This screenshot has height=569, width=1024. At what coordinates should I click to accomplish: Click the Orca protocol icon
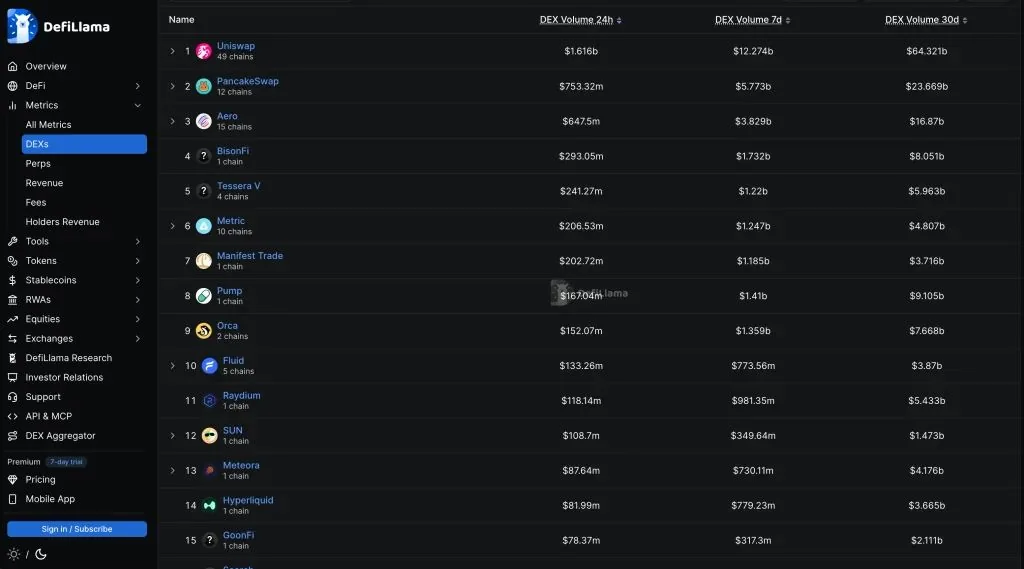click(x=204, y=331)
